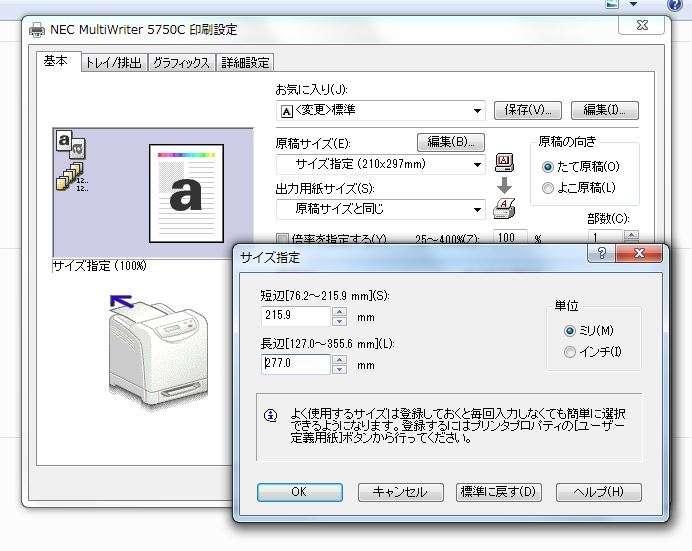Switch to the 詳細設定 tab

245,63
